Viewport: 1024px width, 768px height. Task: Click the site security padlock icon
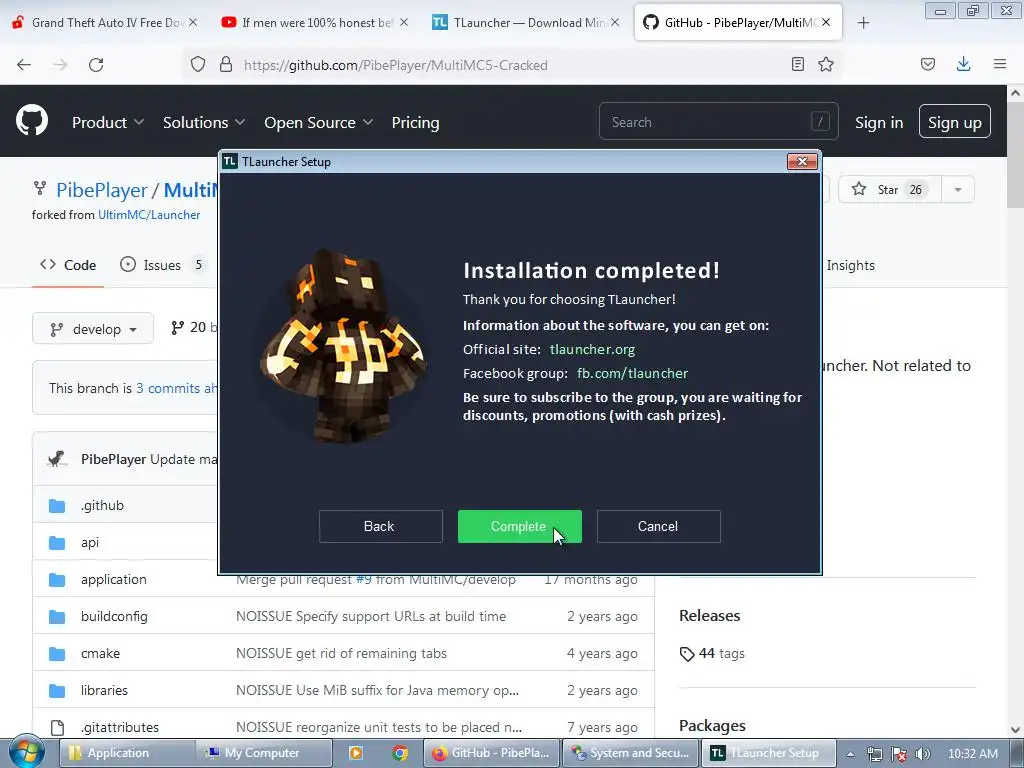tap(226, 65)
